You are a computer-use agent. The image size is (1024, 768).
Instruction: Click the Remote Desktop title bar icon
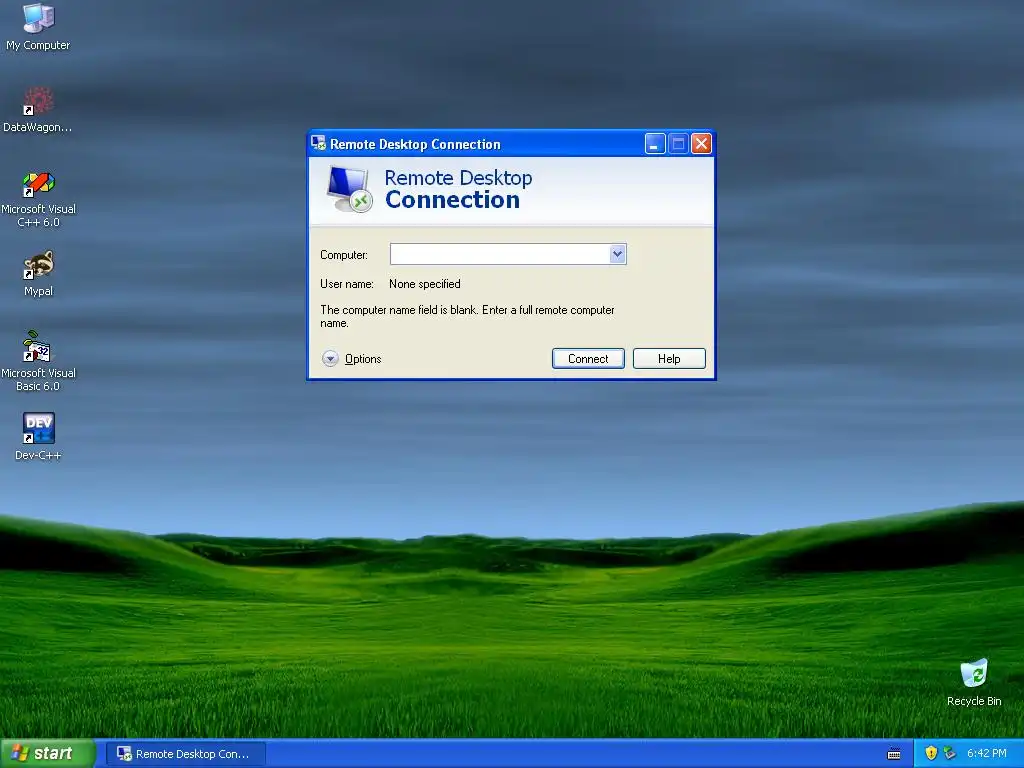(x=318, y=143)
